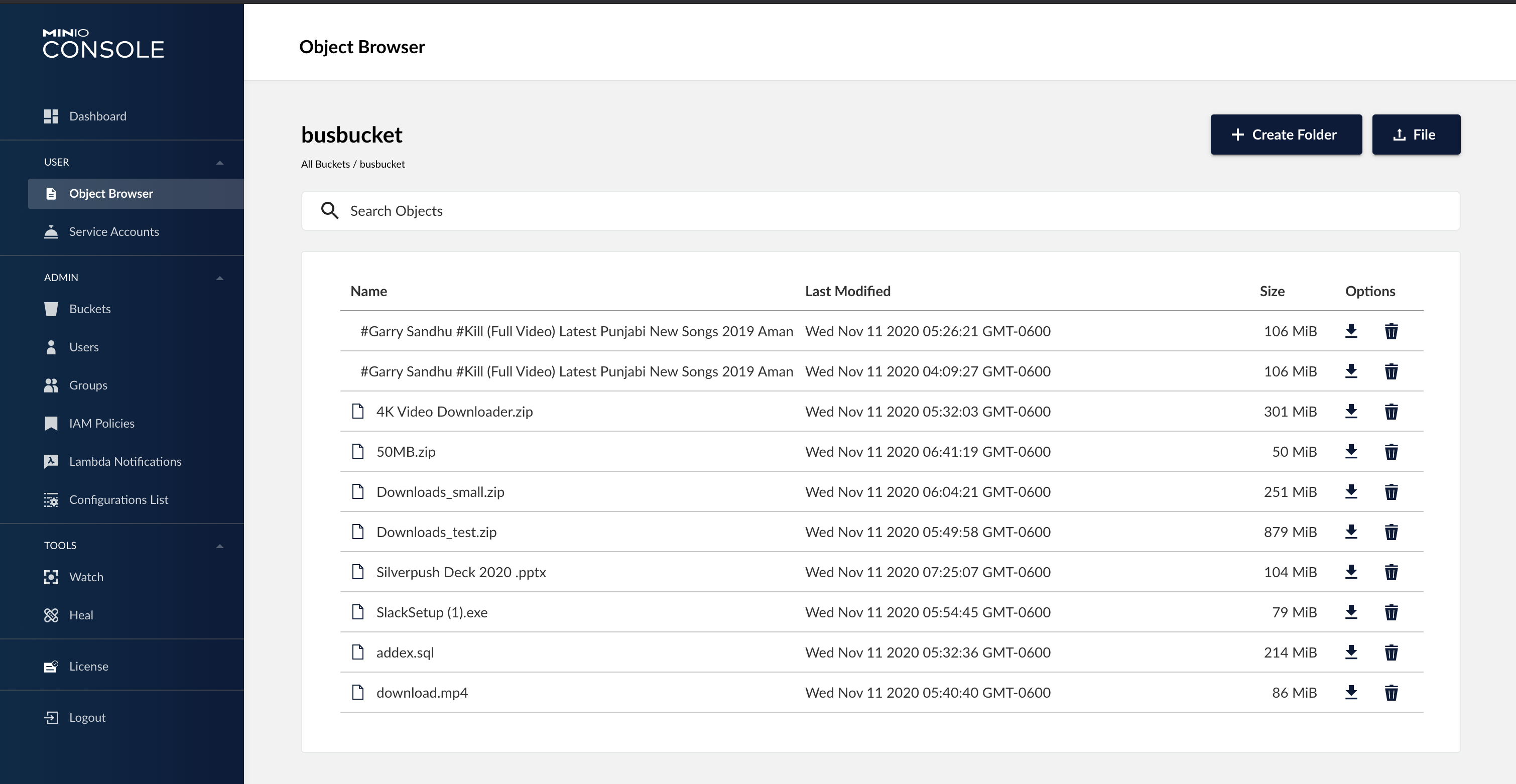
Task: Collapse the USER sidebar section
Action: pos(219,163)
